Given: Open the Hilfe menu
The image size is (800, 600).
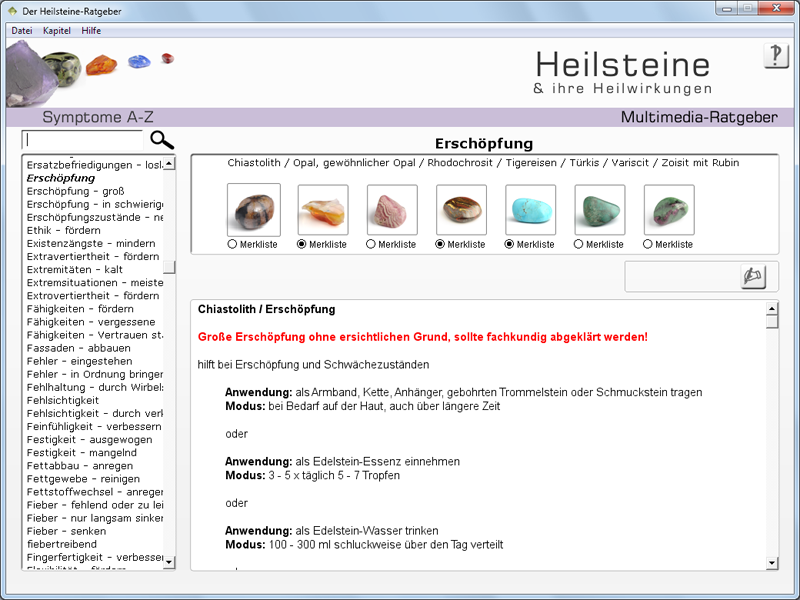Looking at the screenshot, I should [x=91, y=31].
